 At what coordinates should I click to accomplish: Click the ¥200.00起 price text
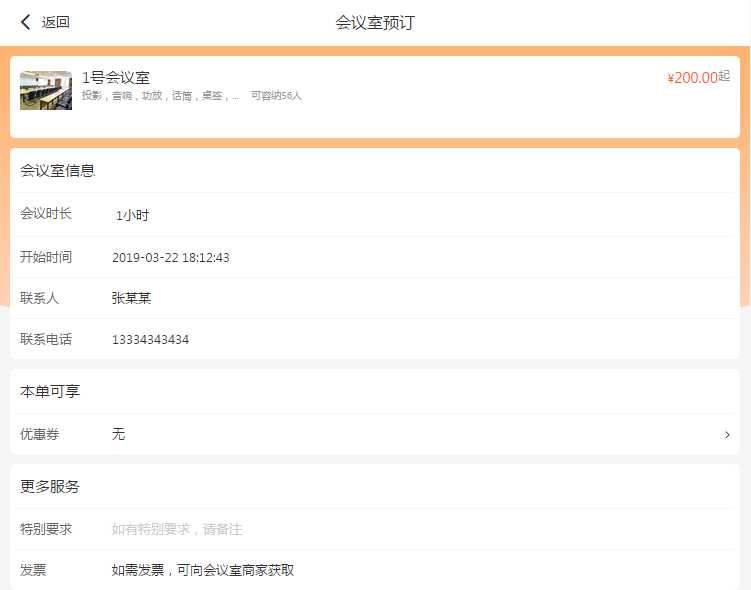tap(699, 77)
